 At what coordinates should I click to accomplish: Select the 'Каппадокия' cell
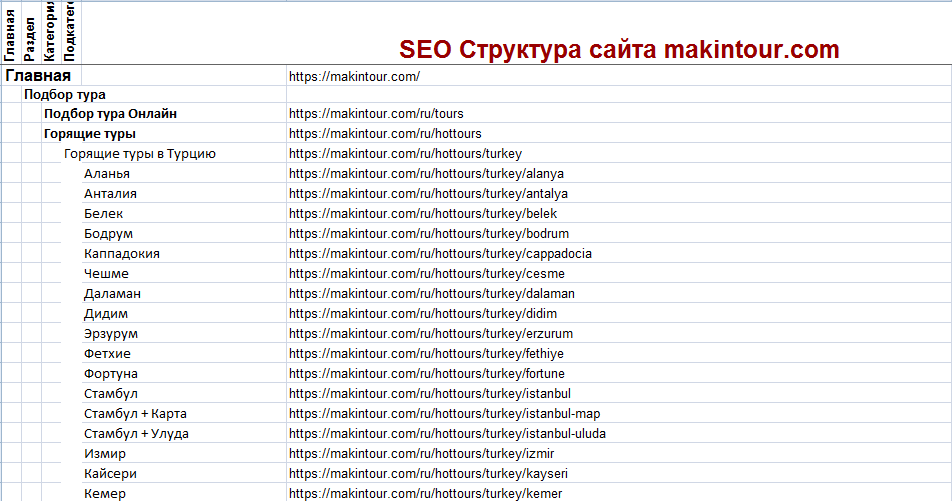122,254
